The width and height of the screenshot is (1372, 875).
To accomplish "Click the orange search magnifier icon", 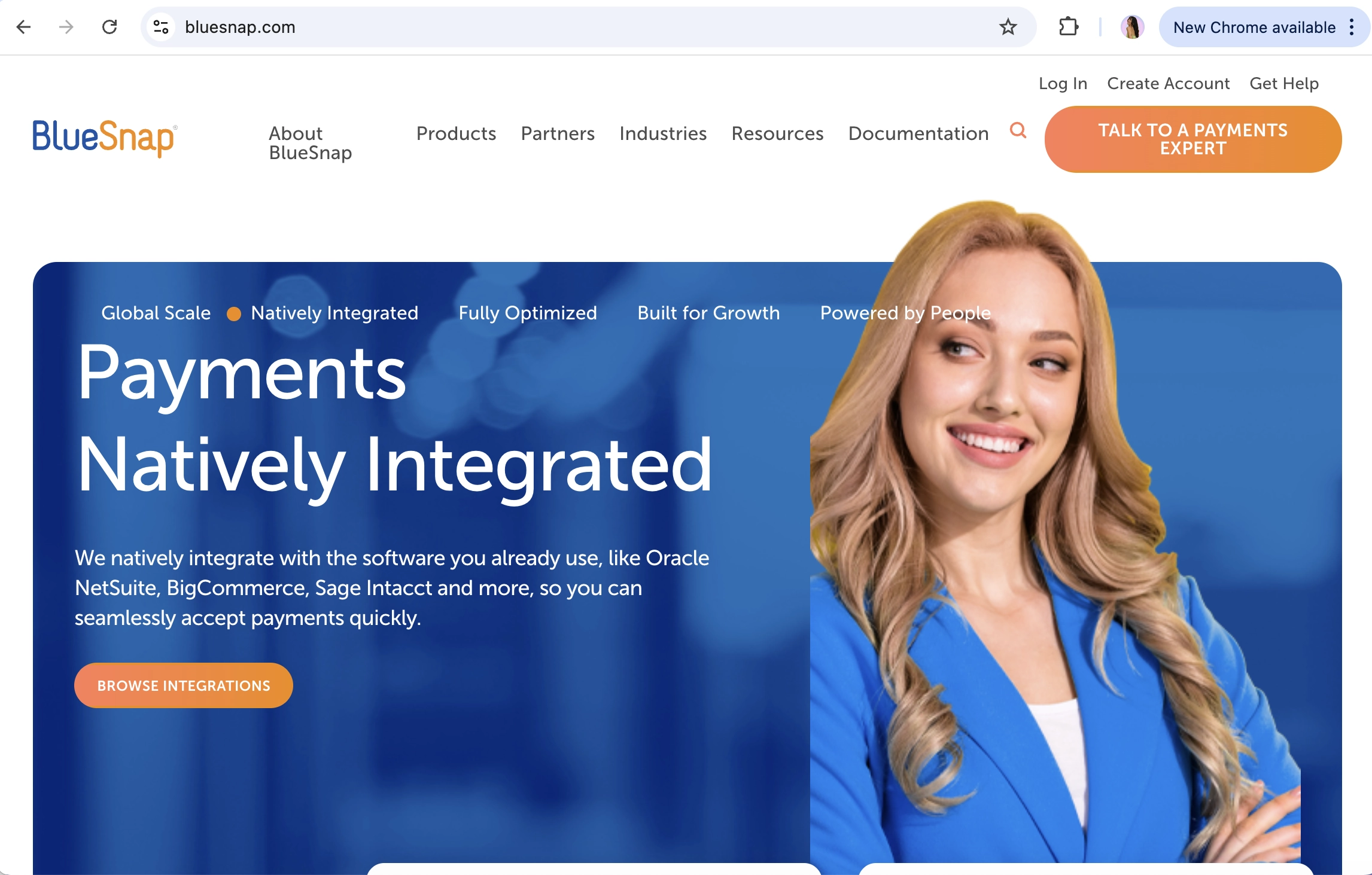I will click(1018, 130).
